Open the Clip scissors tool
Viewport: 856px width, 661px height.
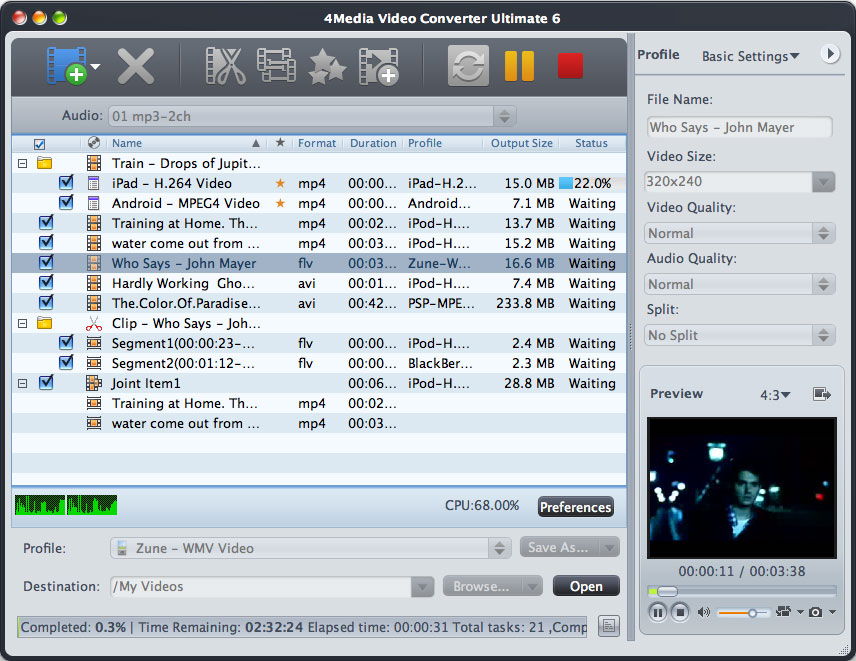[225, 66]
